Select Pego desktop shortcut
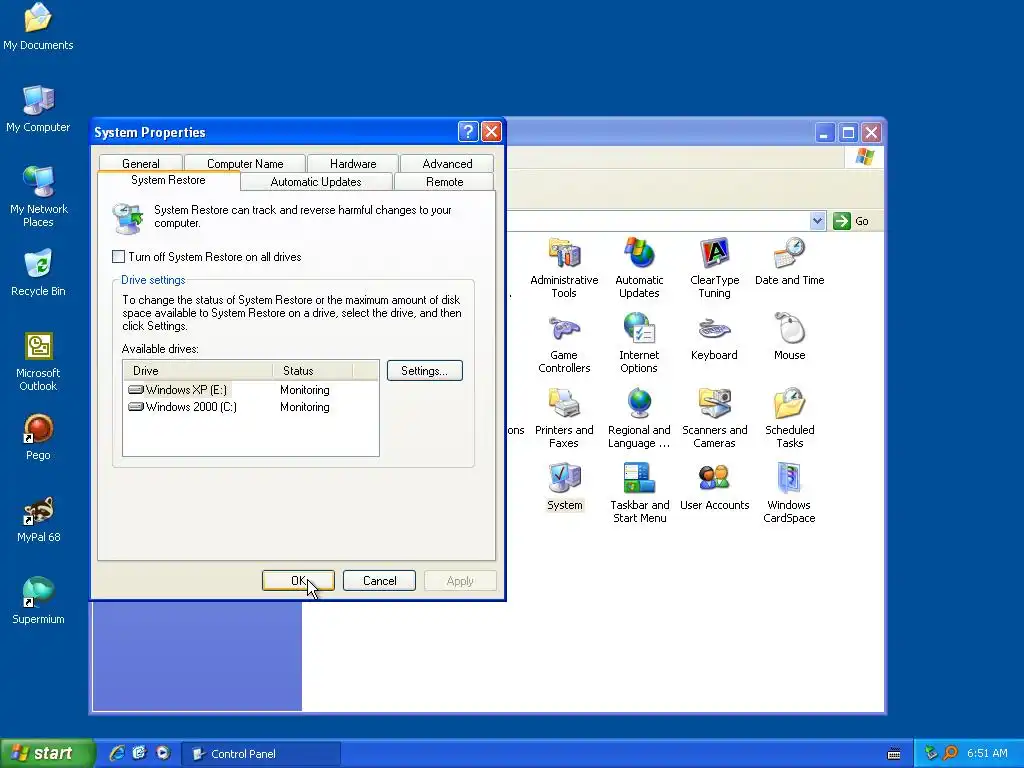The height and width of the screenshot is (768, 1024). (x=38, y=438)
